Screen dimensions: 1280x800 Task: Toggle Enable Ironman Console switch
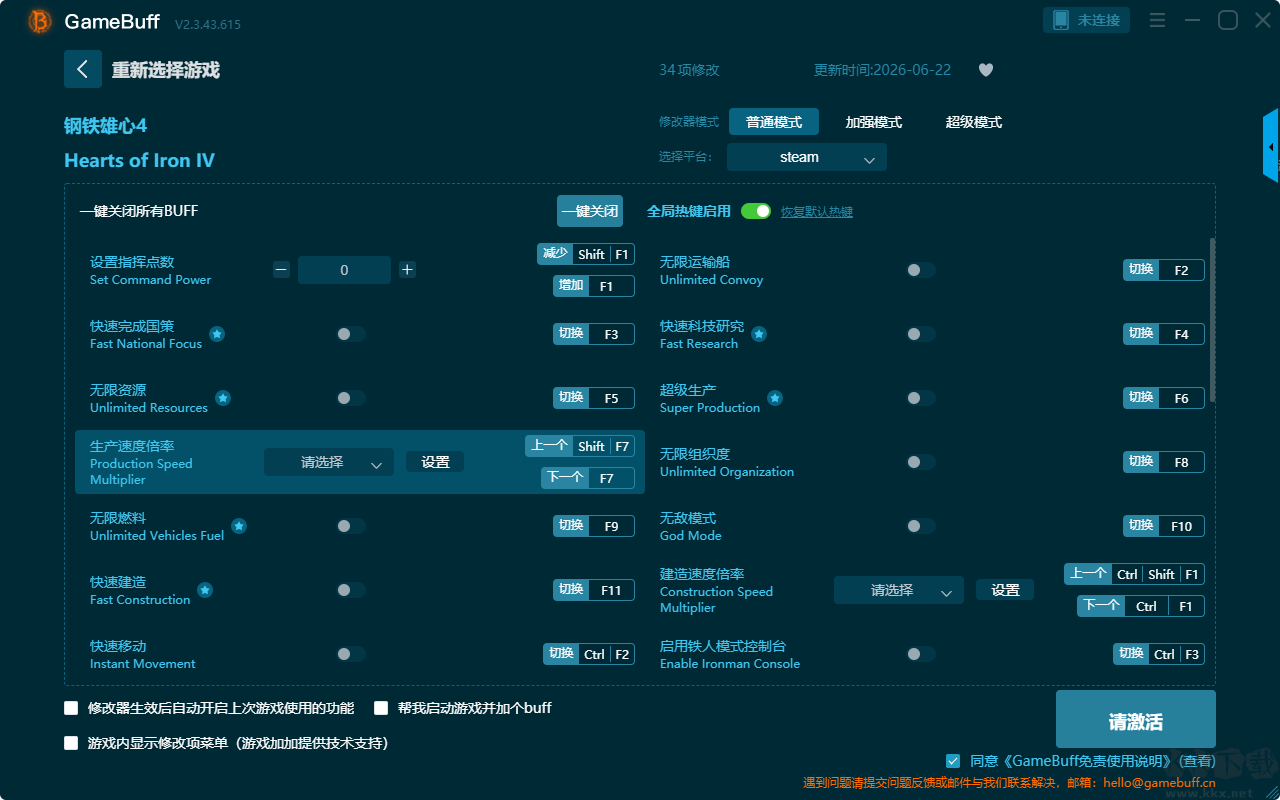coord(921,654)
